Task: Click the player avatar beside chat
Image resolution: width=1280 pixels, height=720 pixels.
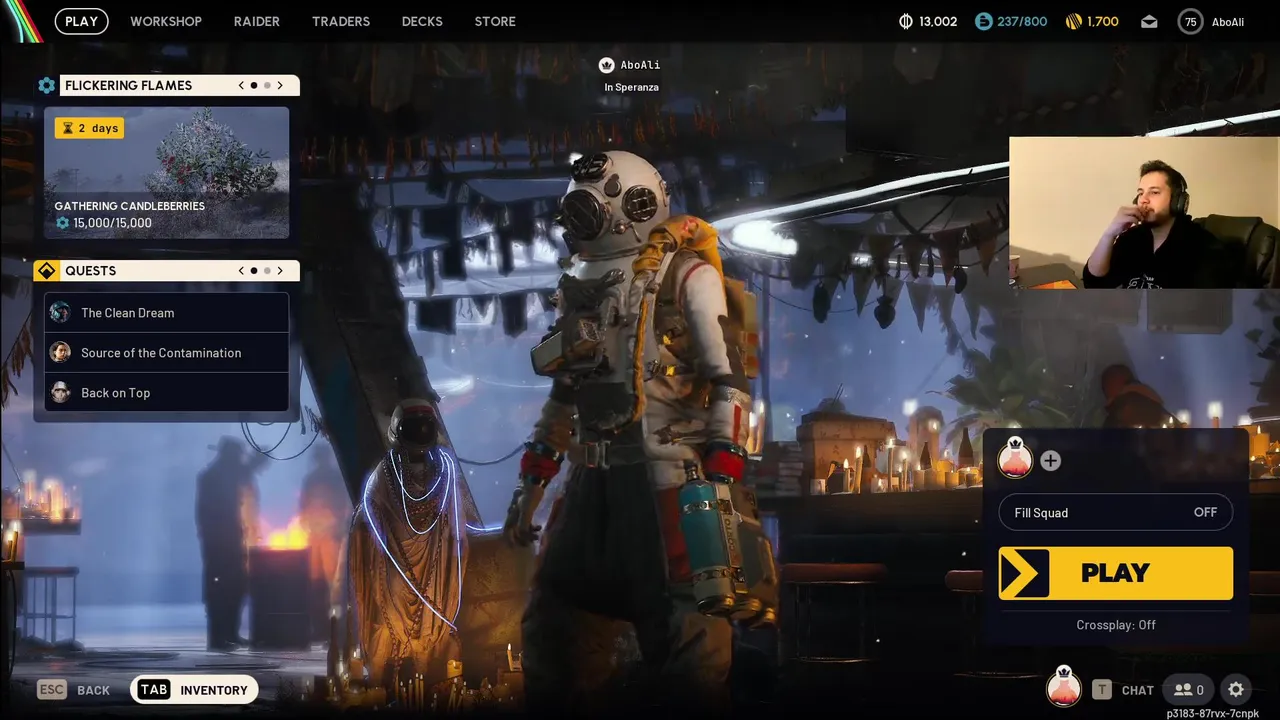Action: (x=1064, y=688)
